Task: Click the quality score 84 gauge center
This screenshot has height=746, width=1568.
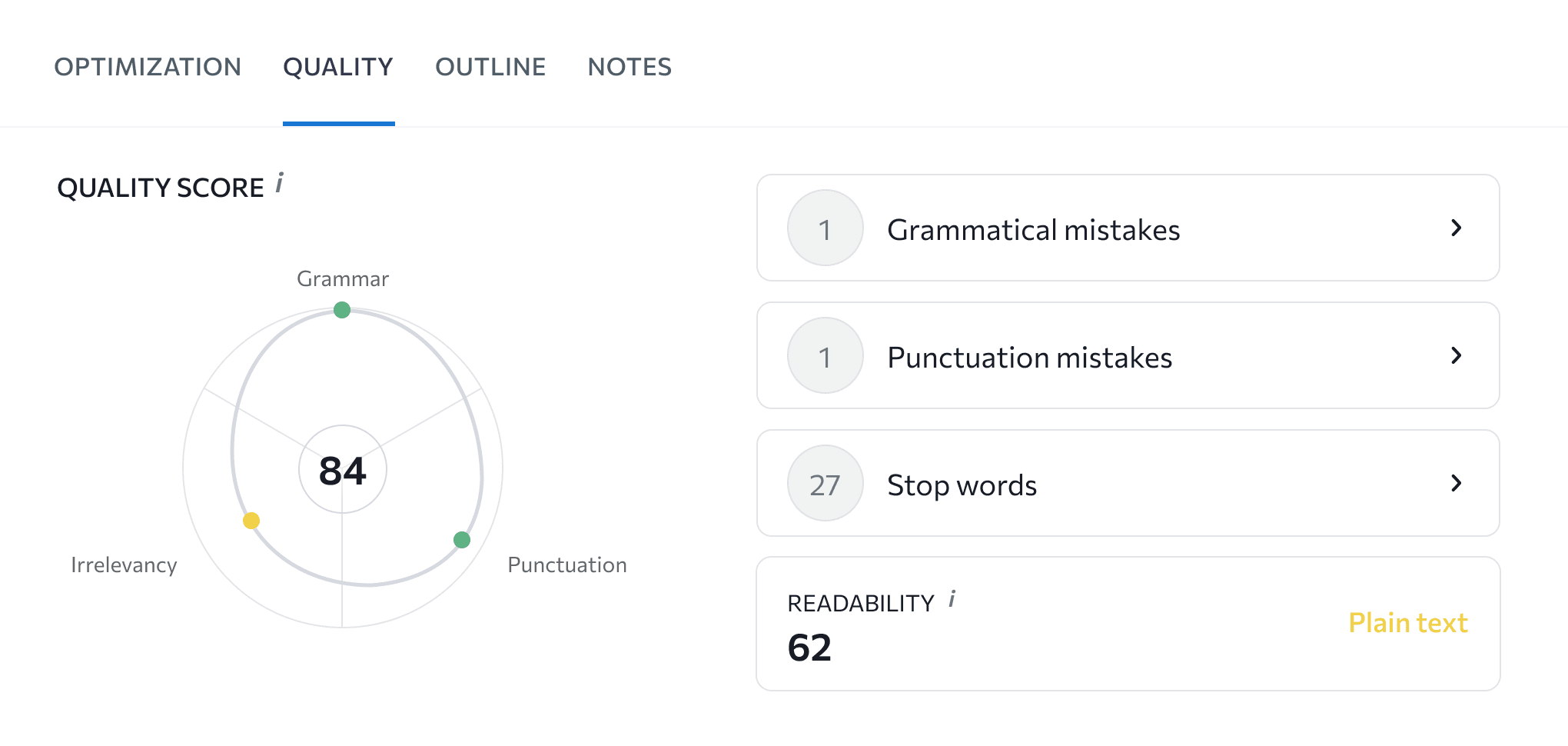Action: click(343, 469)
